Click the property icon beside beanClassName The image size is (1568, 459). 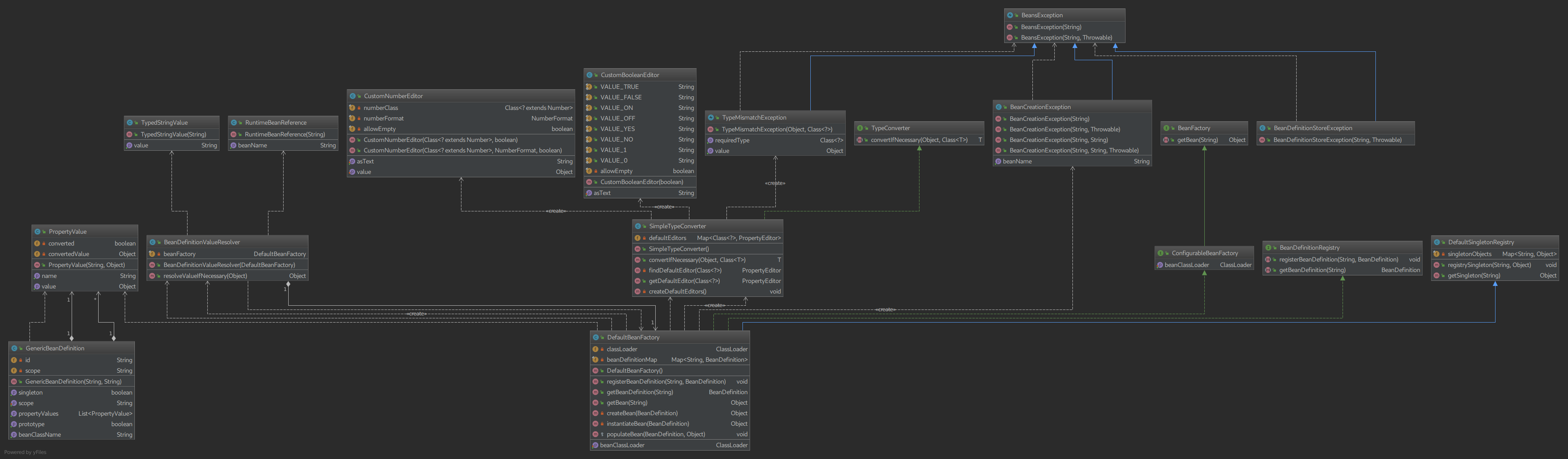coord(13,435)
